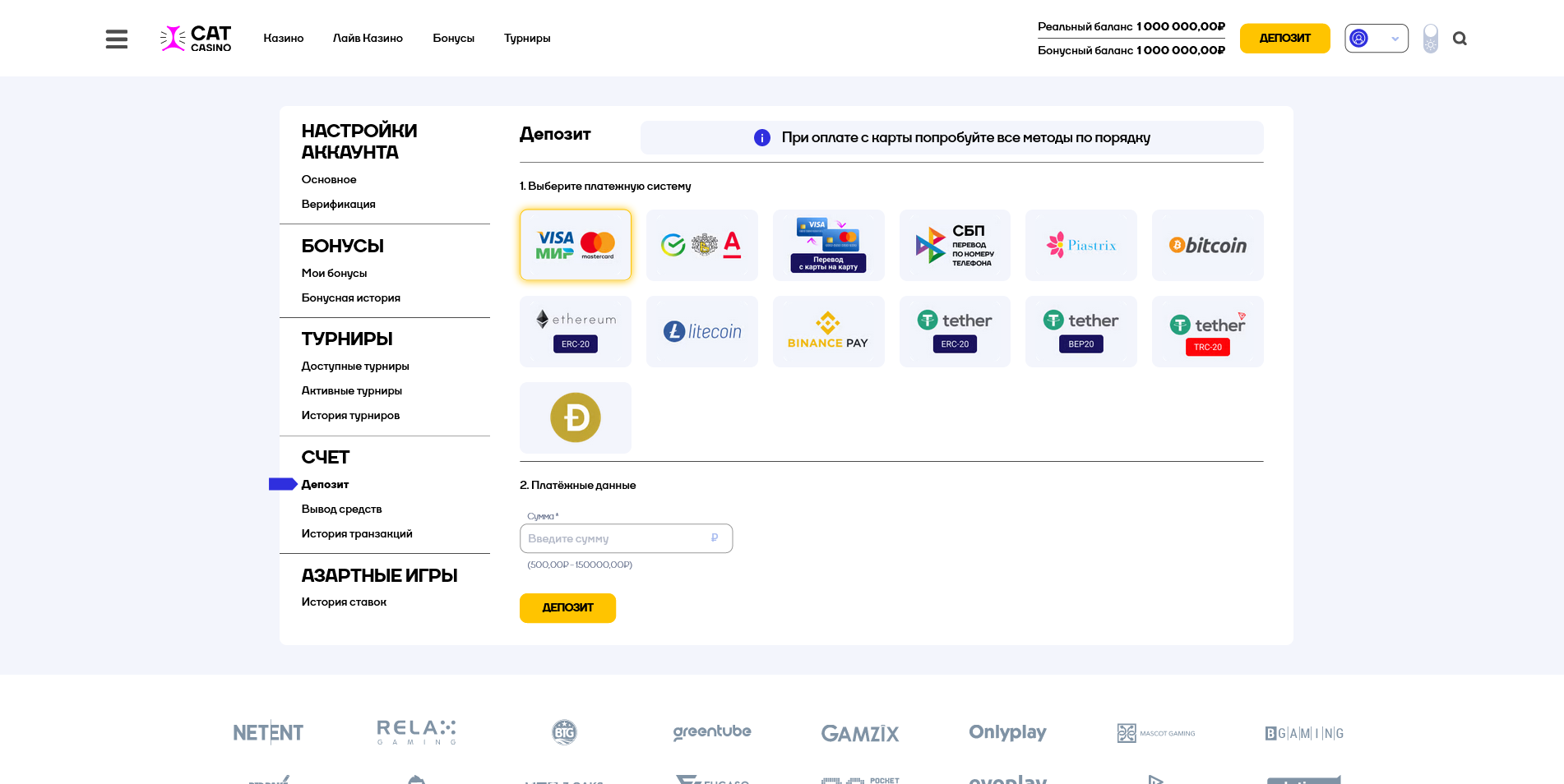Image resolution: width=1564 pixels, height=784 pixels.
Task: Focus the Введите сумму input field
Action: click(617, 539)
